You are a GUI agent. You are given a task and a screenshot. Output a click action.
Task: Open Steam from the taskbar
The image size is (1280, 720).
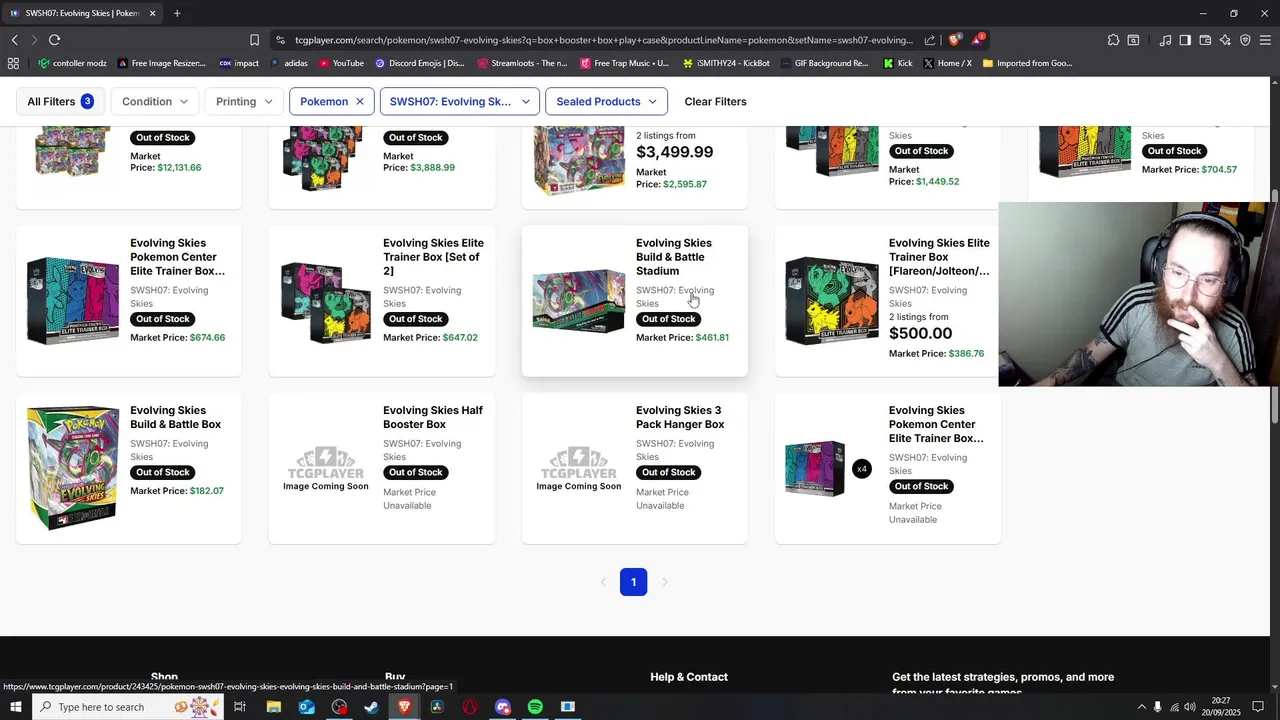tap(371, 707)
